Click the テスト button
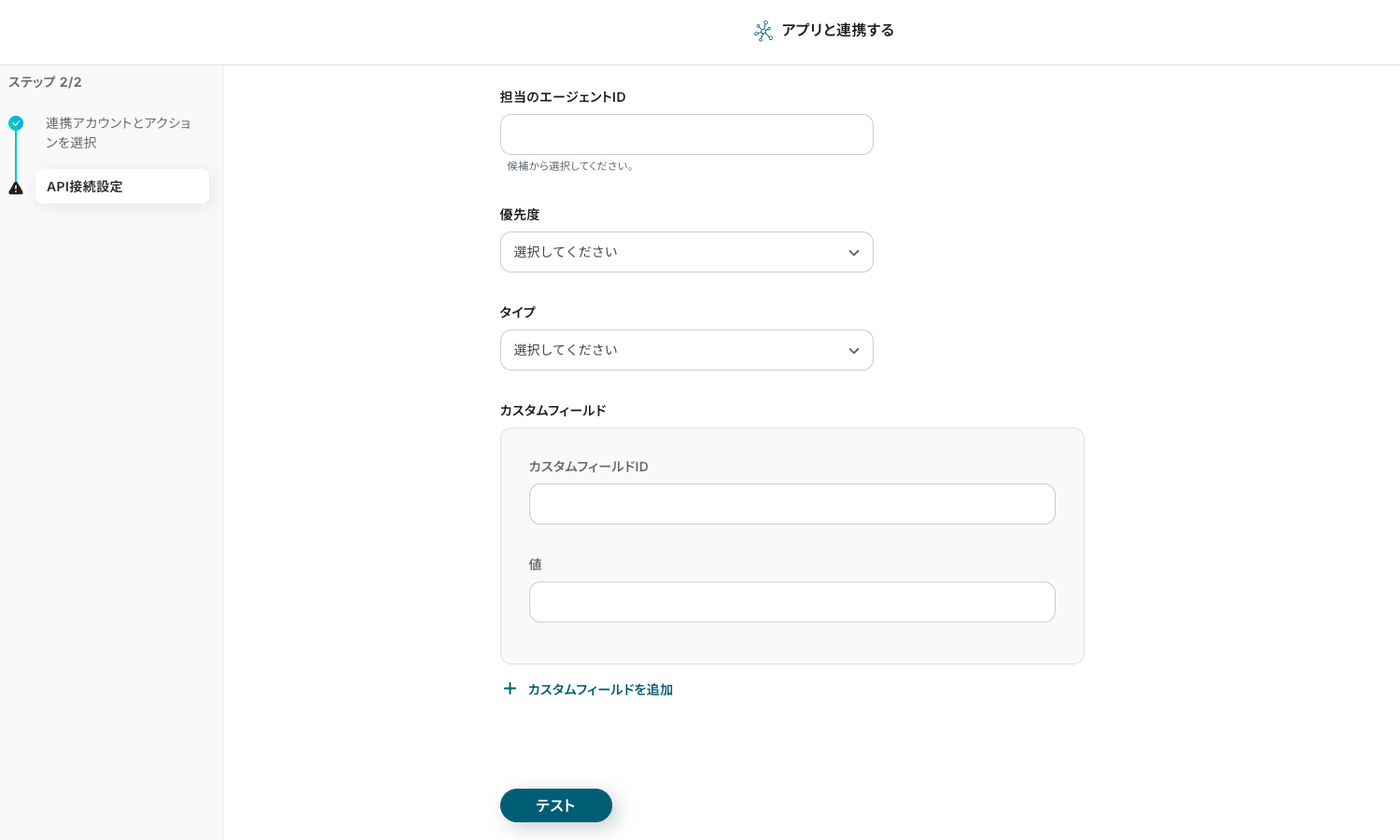 (x=556, y=805)
